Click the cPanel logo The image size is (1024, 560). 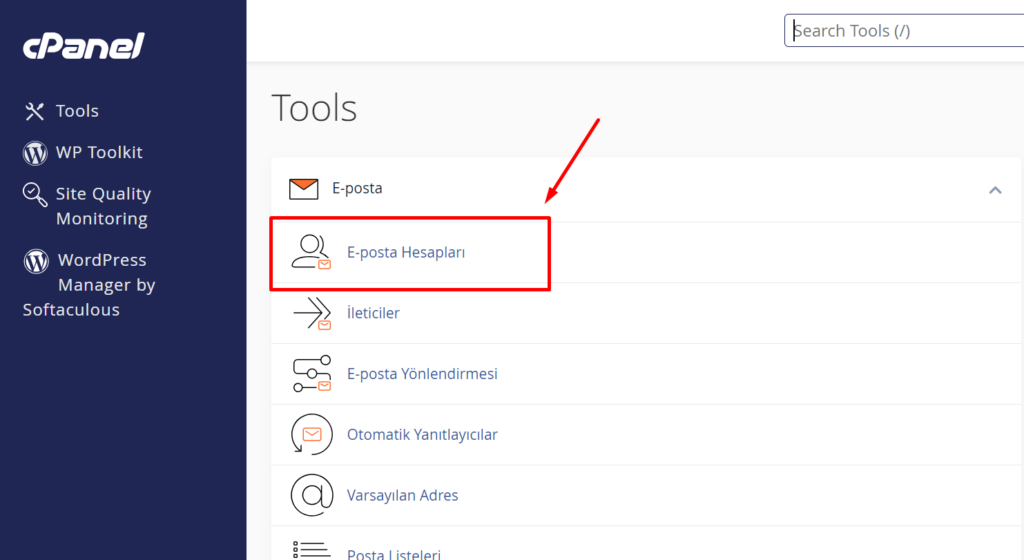(84, 46)
